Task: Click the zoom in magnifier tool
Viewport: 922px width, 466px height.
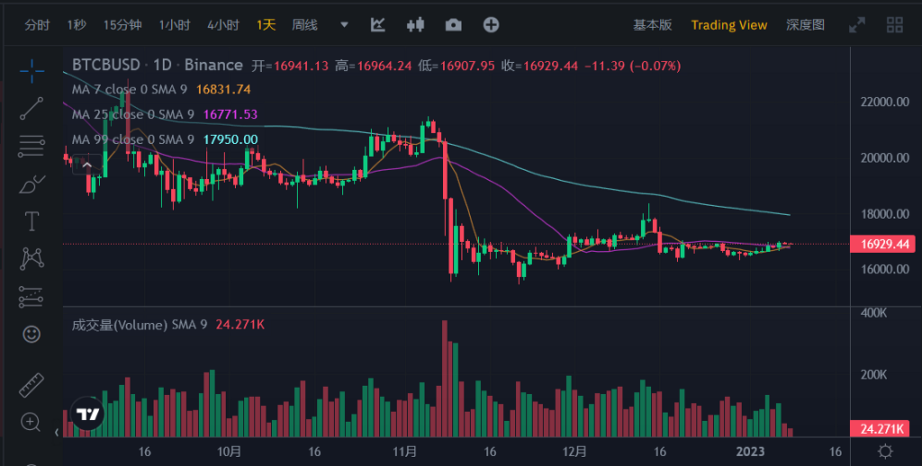Action: 32,422
